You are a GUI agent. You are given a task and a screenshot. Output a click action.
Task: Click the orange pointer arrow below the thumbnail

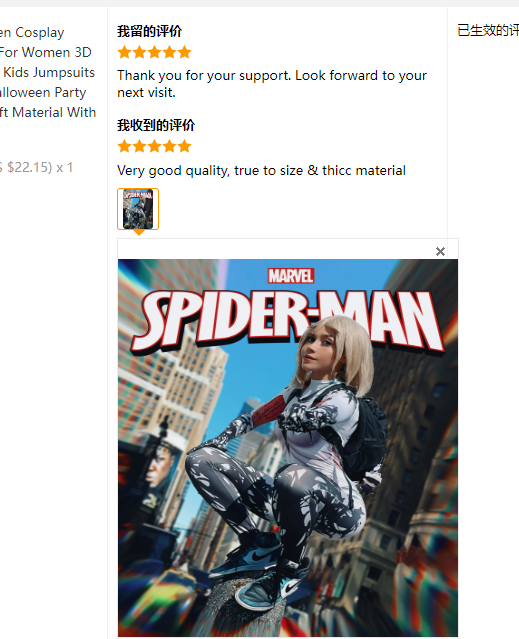[139, 233]
